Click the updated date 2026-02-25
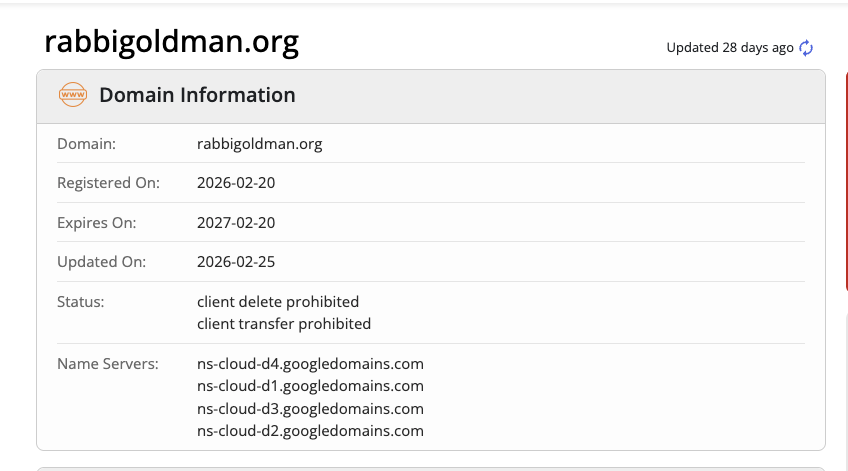The image size is (848, 471). point(236,262)
